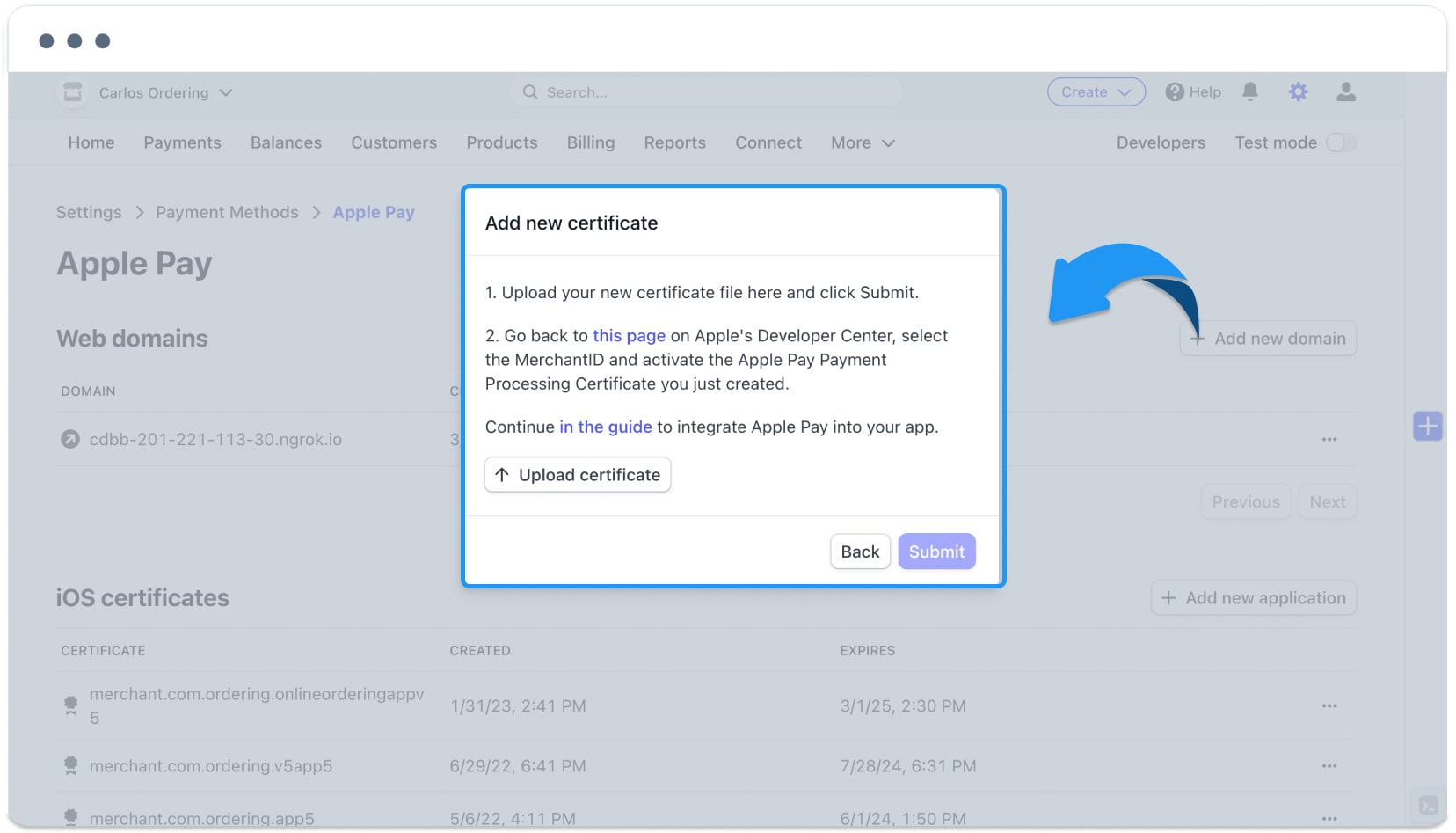Click created date 6/29/22, 6:41 PM
1456x833 pixels.
(x=518, y=766)
